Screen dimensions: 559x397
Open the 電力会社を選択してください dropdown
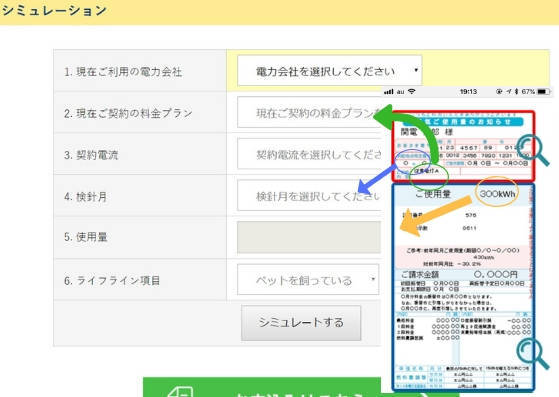[x=330, y=71]
